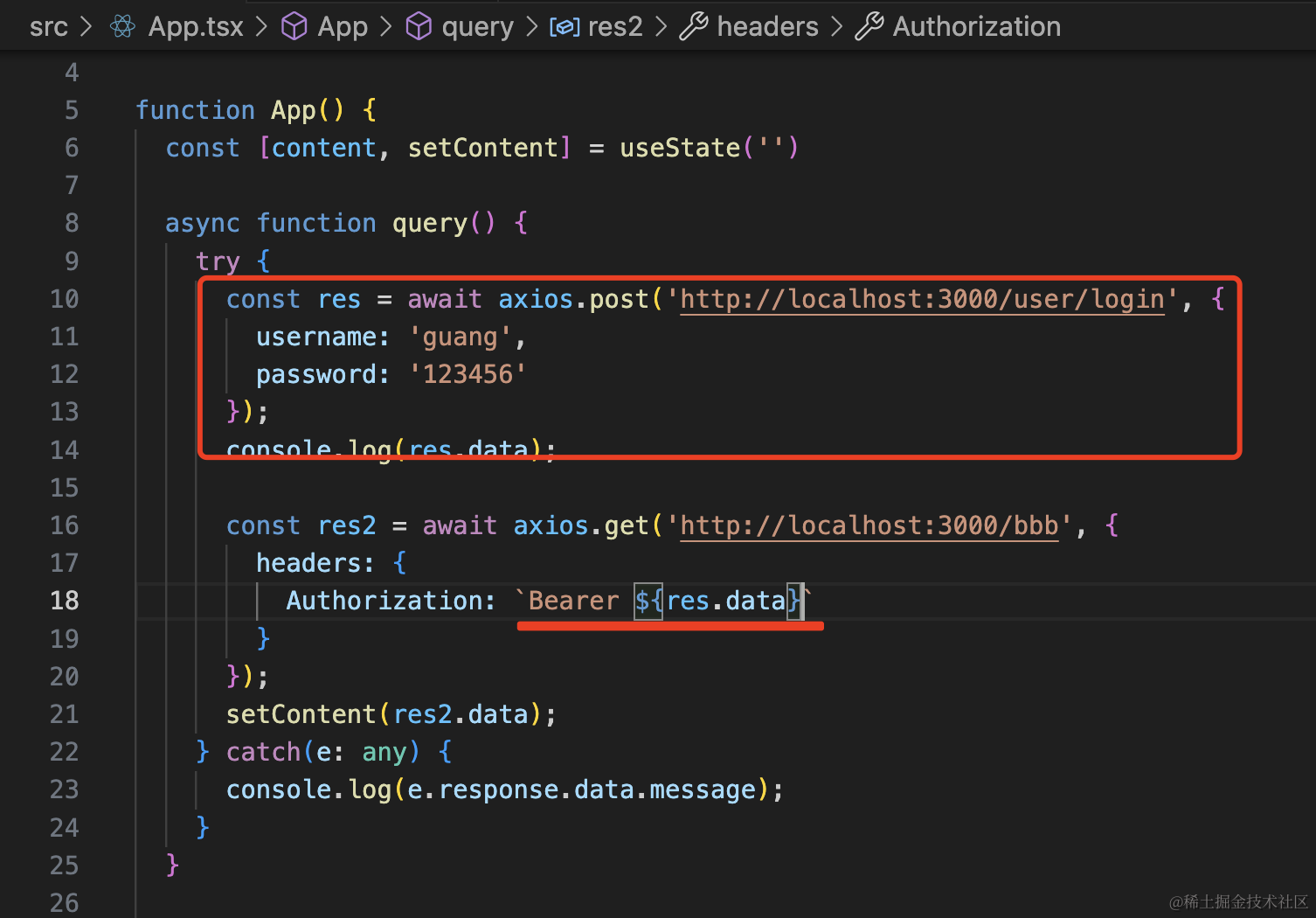The width and height of the screenshot is (1316, 918).
Task: Place cursor on the useState call
Action: (680, 148)
